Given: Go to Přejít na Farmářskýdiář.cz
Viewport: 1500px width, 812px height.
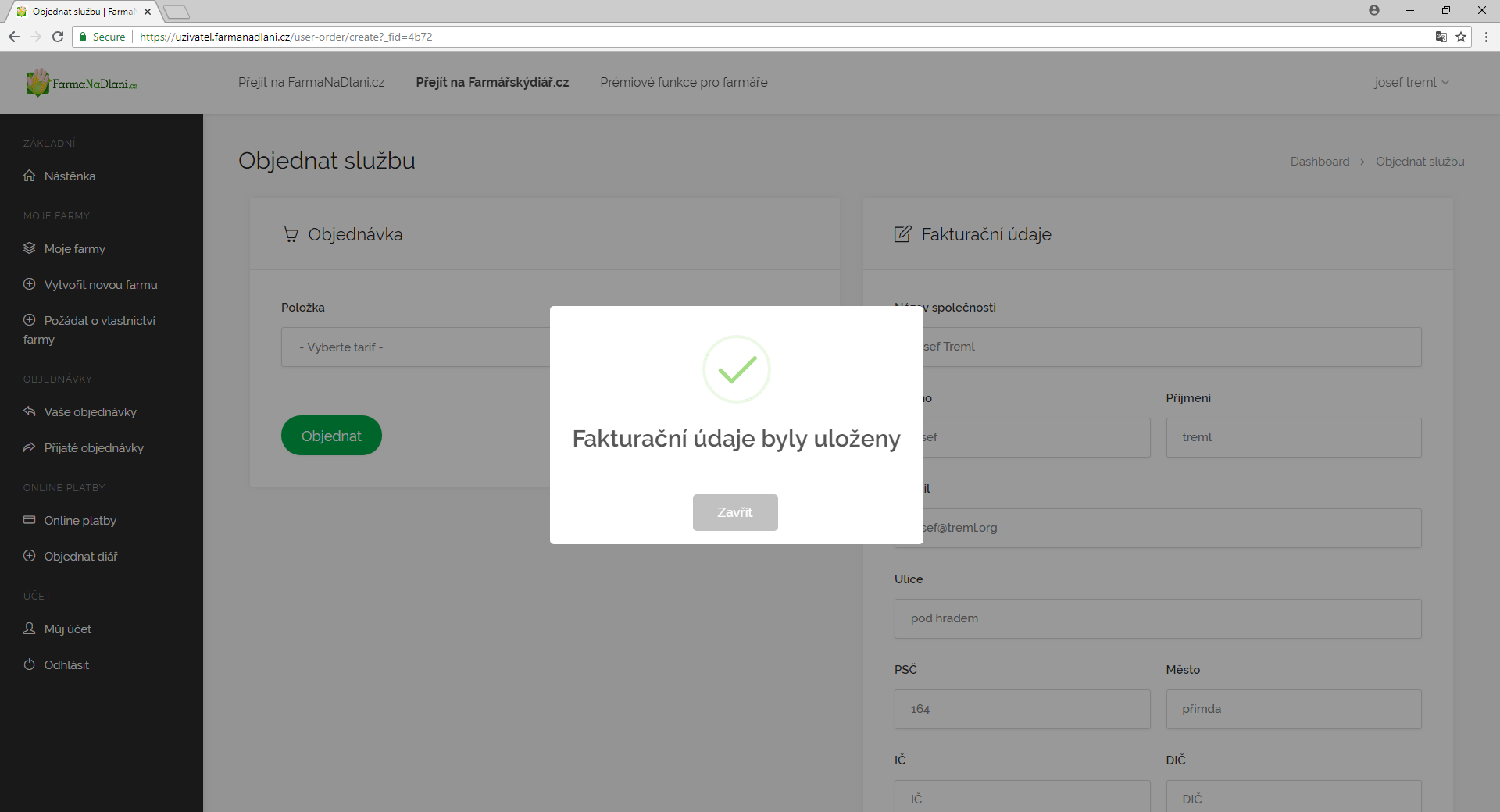Looking at the screenshot, I should [492, 83].
